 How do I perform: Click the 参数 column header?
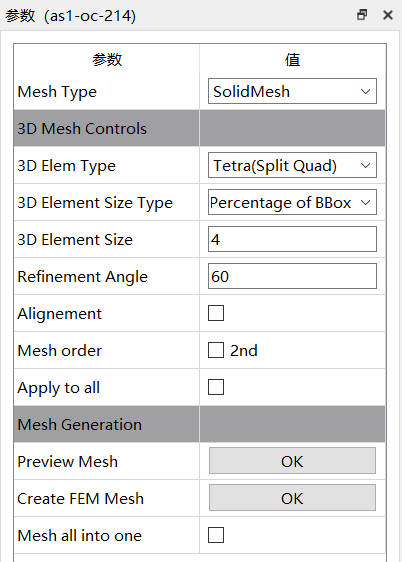click(107, 59)
